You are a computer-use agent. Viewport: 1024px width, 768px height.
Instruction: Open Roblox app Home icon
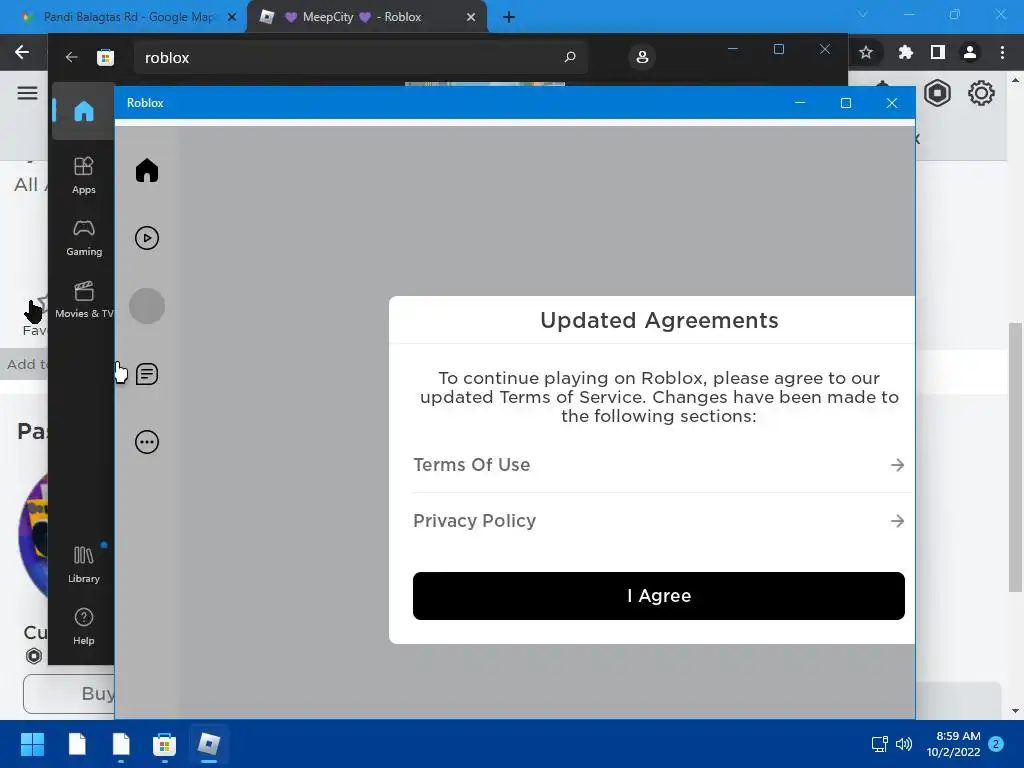(x=147, y=170)
